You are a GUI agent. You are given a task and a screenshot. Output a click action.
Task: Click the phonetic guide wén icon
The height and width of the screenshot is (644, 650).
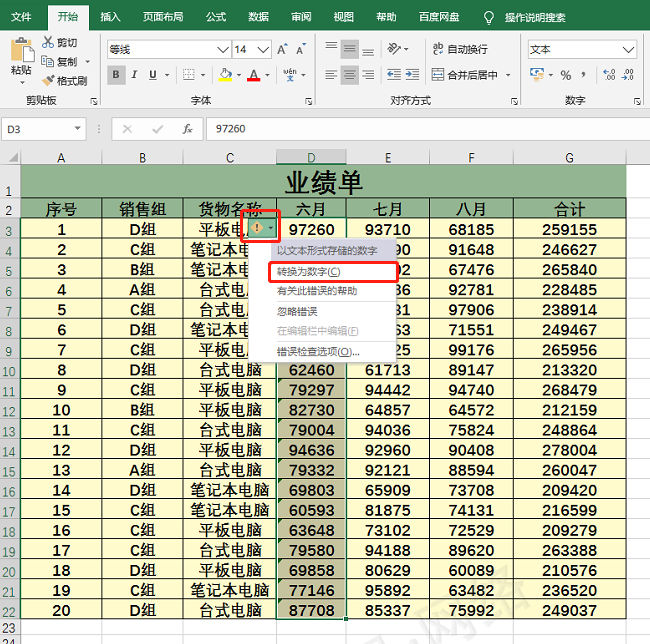click(x=290, y=75)
